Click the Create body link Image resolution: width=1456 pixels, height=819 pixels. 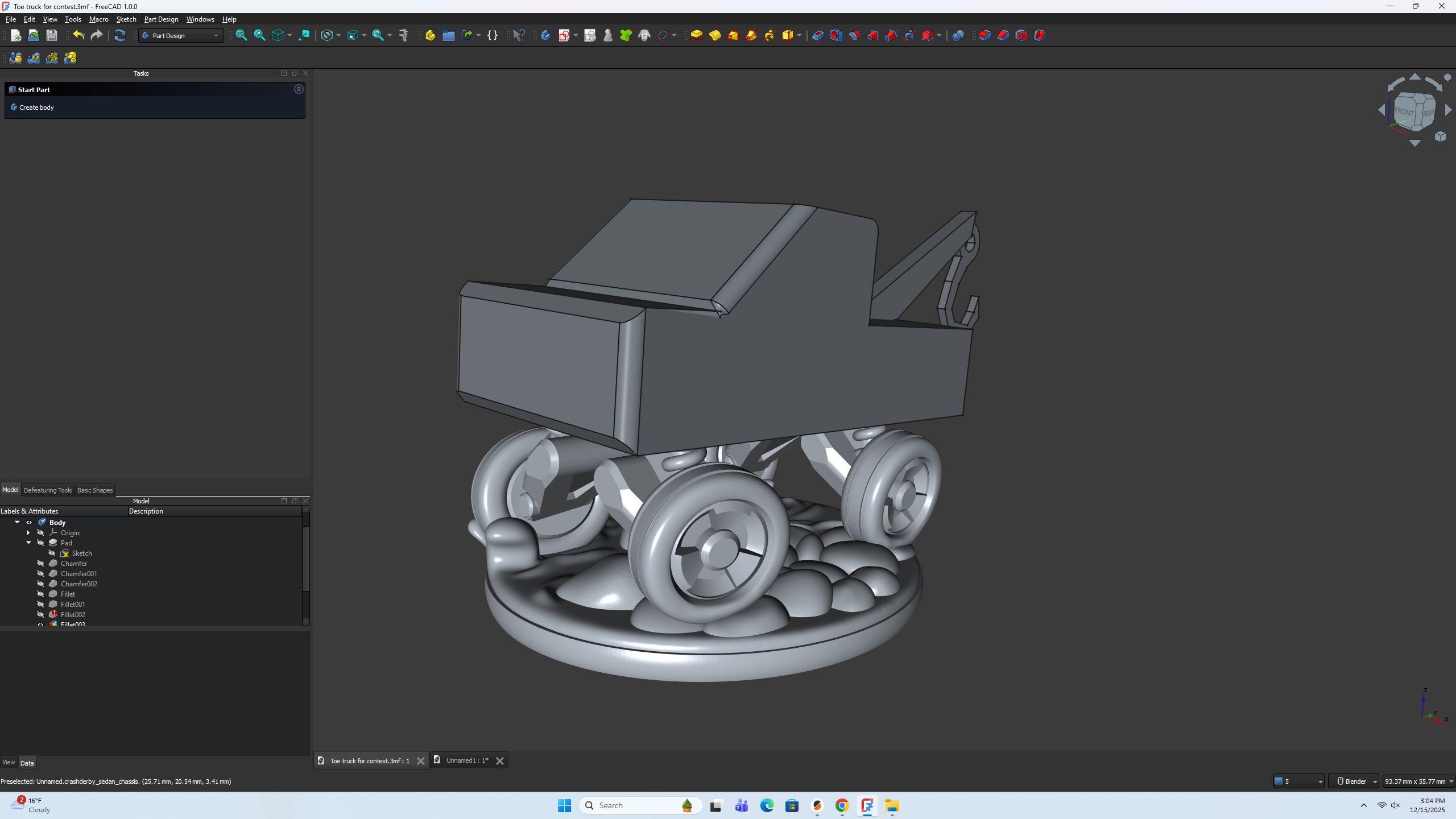tap(36, 107)
